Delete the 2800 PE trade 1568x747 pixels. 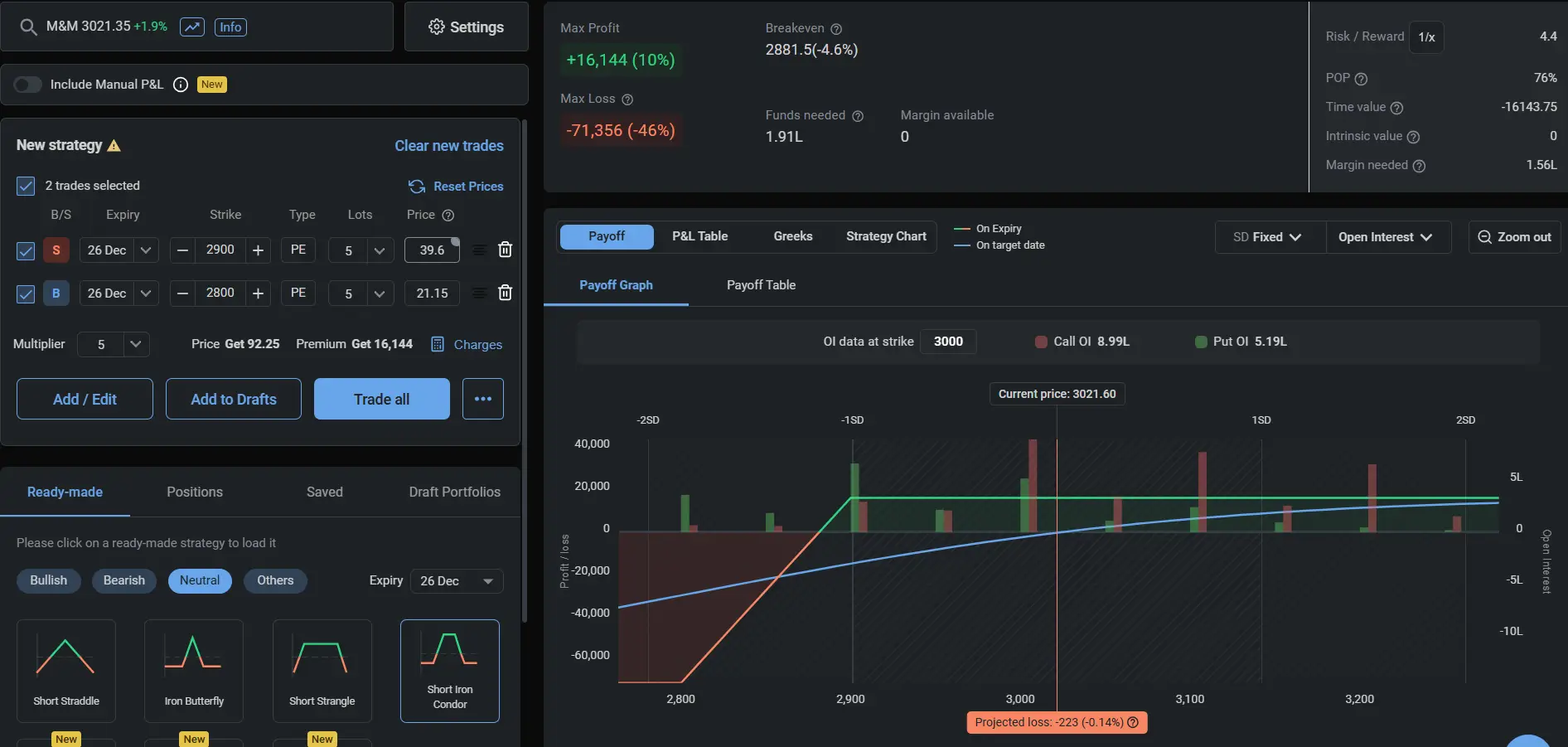(505, 293)
